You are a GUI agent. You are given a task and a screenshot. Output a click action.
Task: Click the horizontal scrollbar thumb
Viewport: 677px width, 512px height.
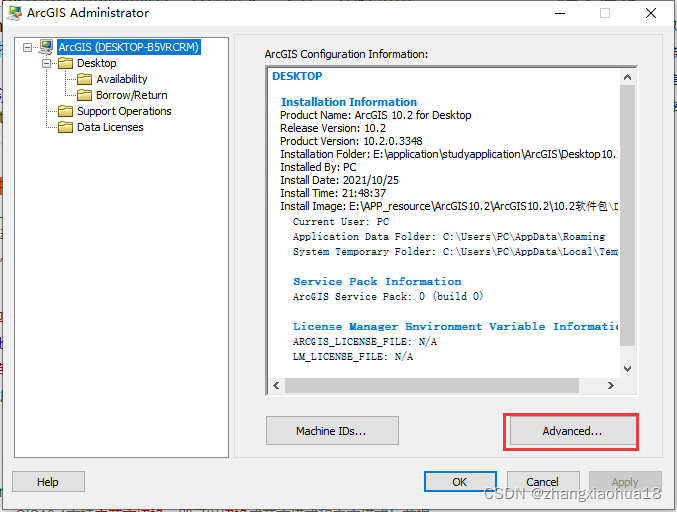coord(432,386)
